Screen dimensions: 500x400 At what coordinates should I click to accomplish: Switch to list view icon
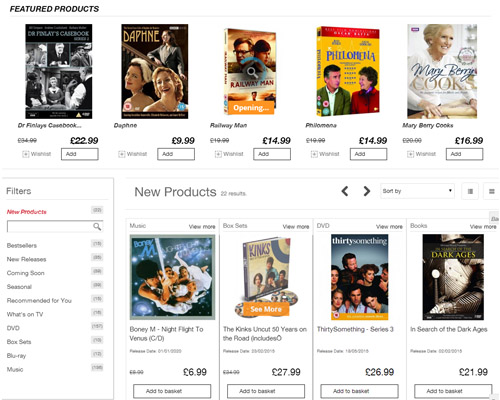pyautogui.click(x=491, y=191)
